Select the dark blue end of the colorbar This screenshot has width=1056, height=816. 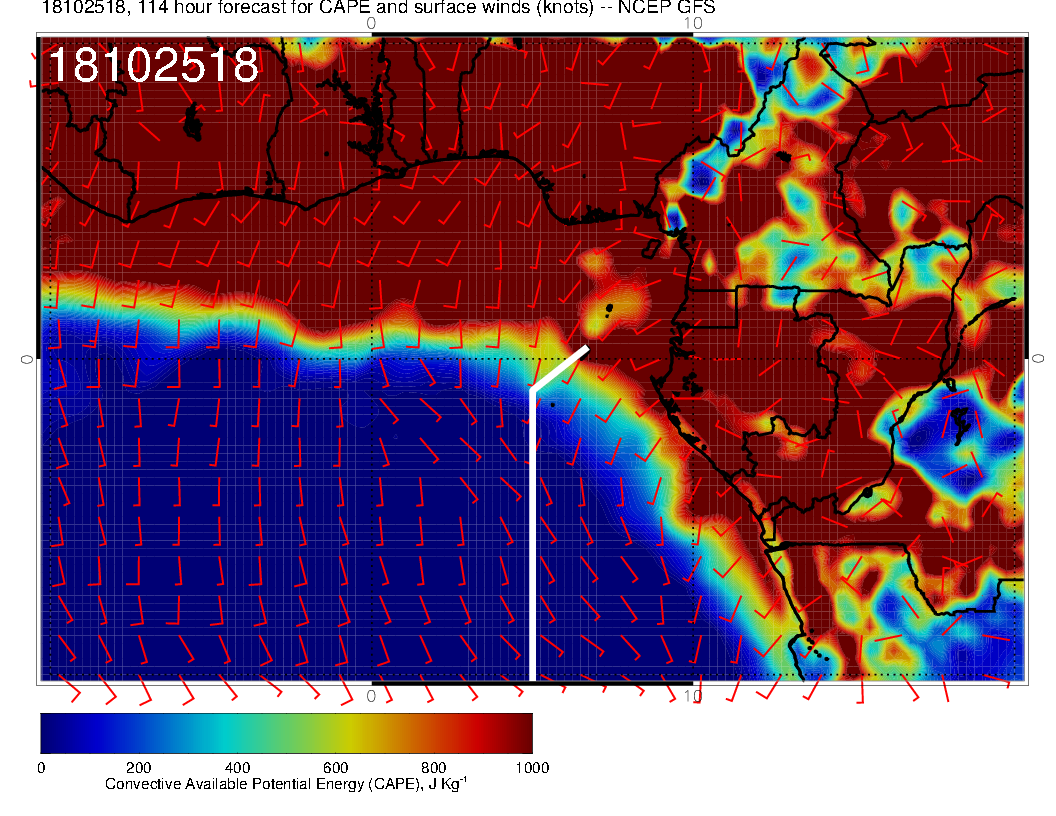55,732
